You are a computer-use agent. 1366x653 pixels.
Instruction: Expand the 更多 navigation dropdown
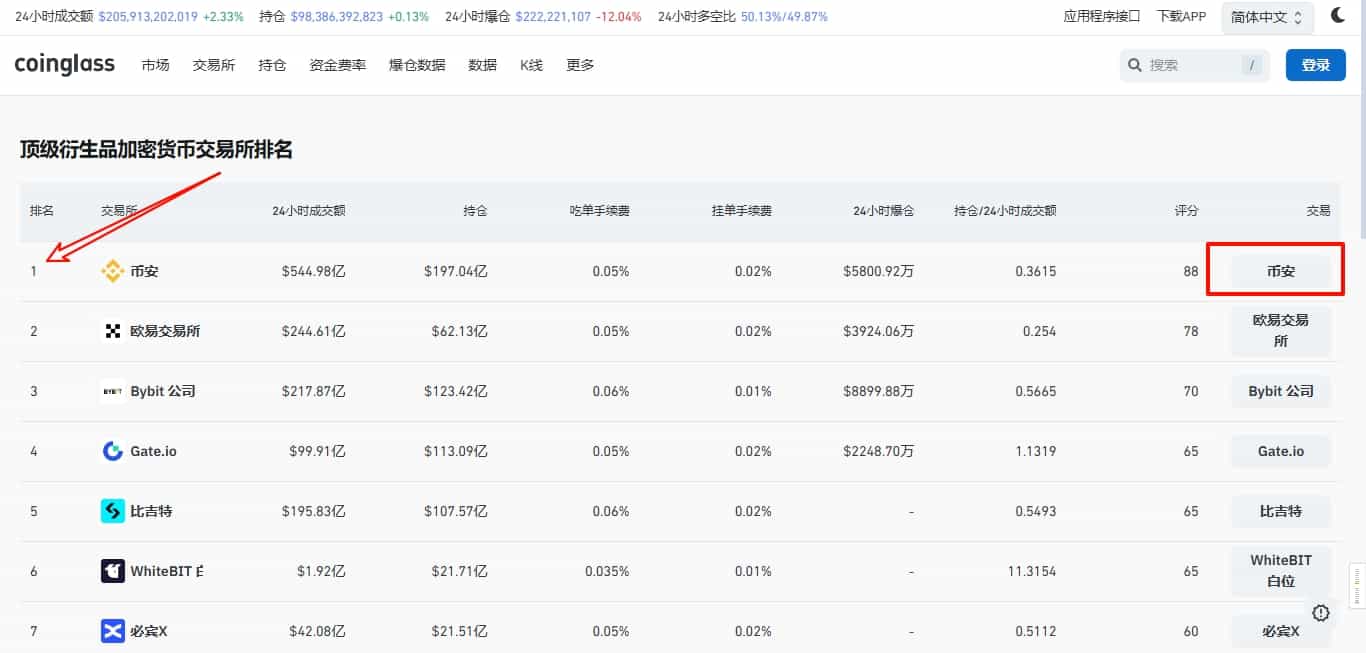pos(580,64)
